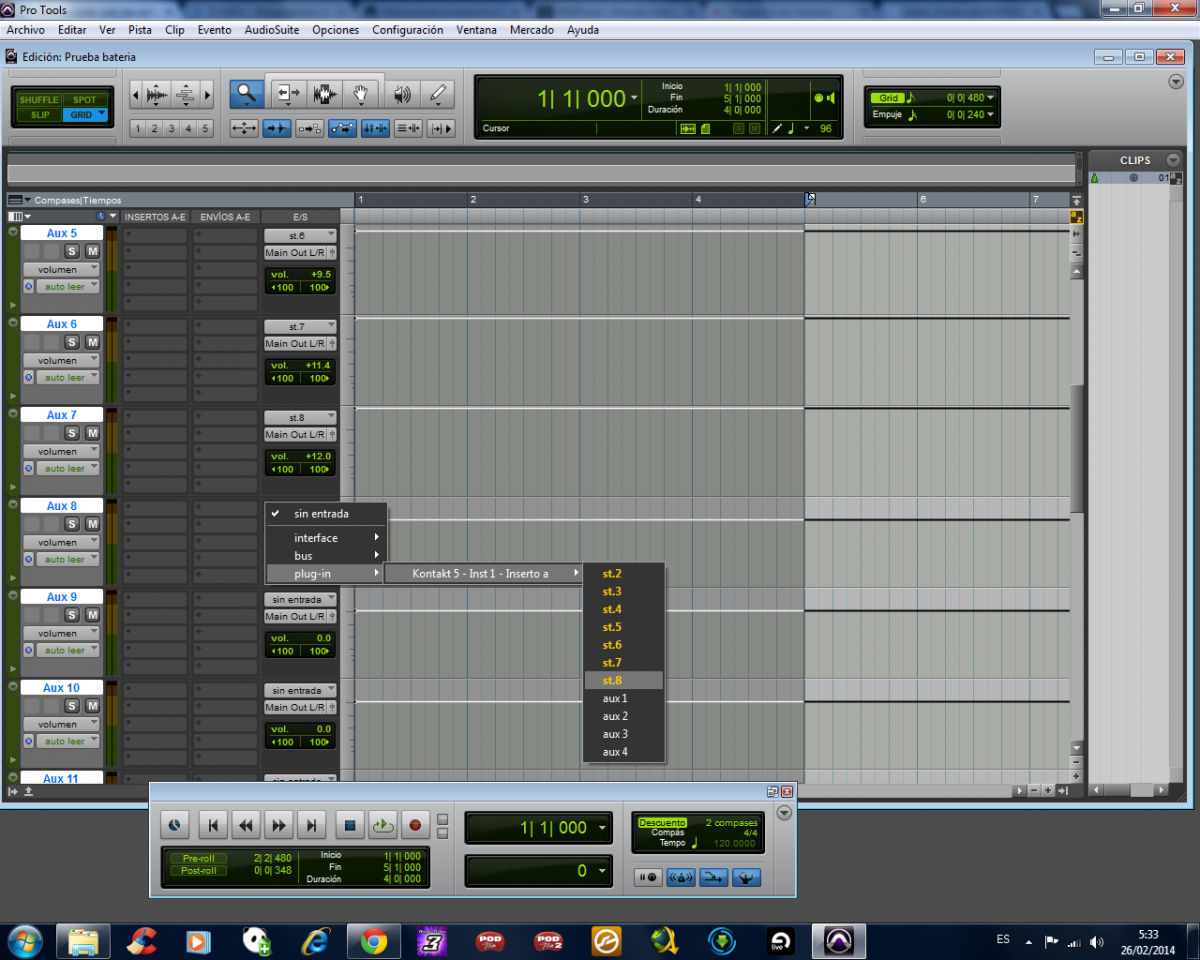Open the Pista menu
Viewport: 1200px width, 960px height.
point(140,30)
